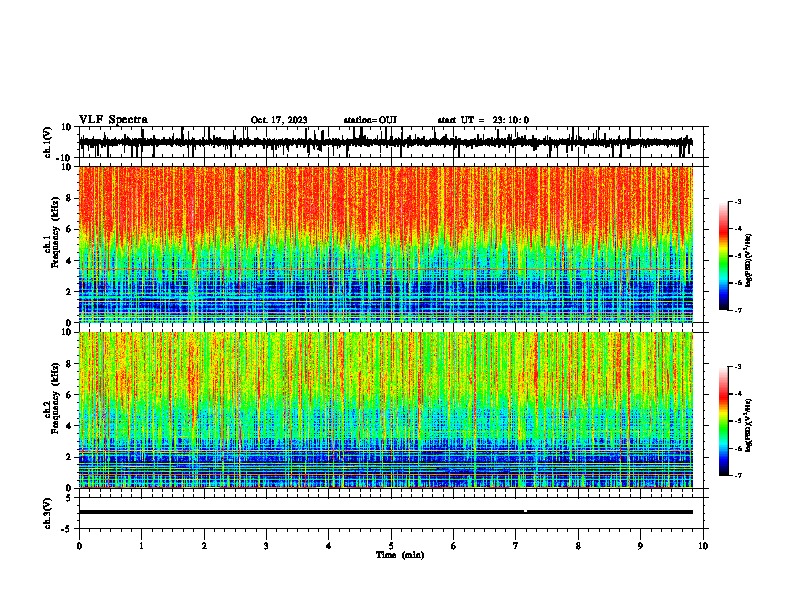
Task: Click the "8" tick on the time axis
Action: click(x=578, y=546)
